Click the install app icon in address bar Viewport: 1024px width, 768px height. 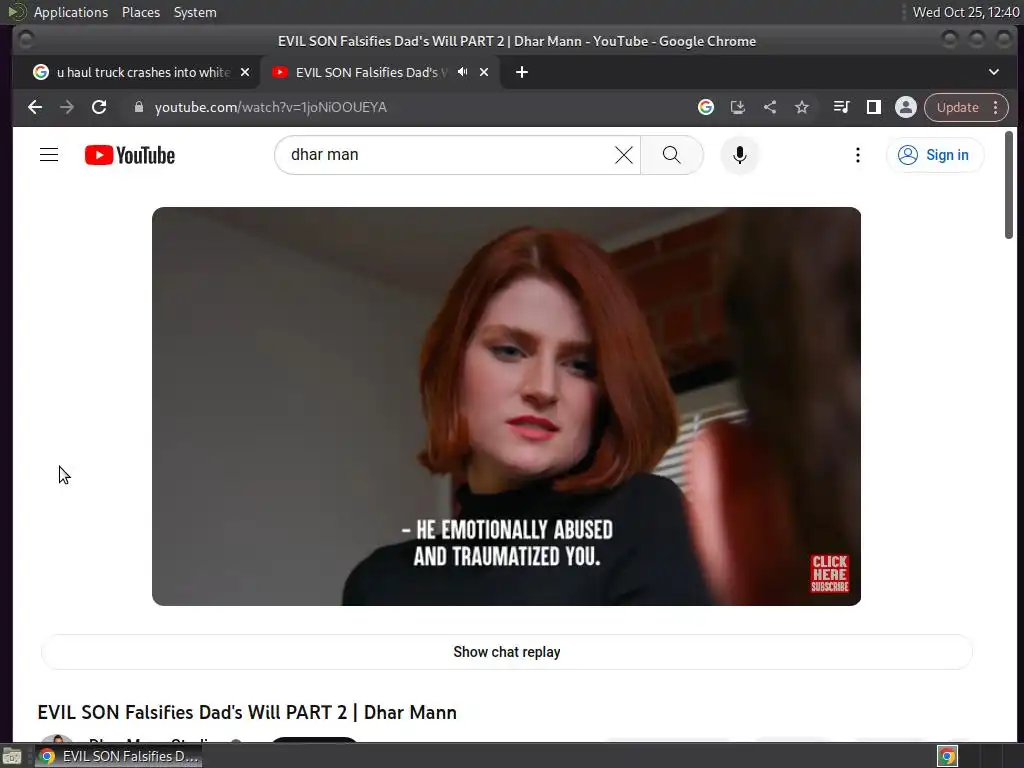pos(738,107)
